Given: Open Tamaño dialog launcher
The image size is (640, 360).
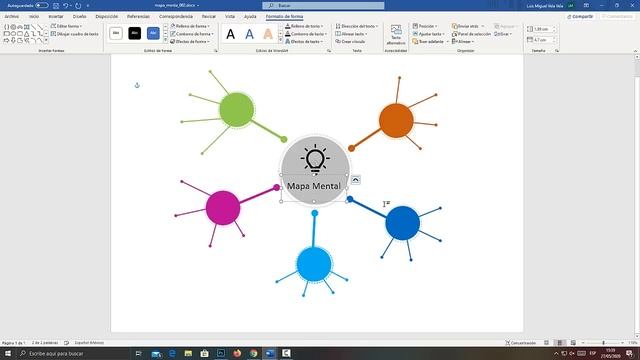Looking at the screenshot, I should coord(557,51).
